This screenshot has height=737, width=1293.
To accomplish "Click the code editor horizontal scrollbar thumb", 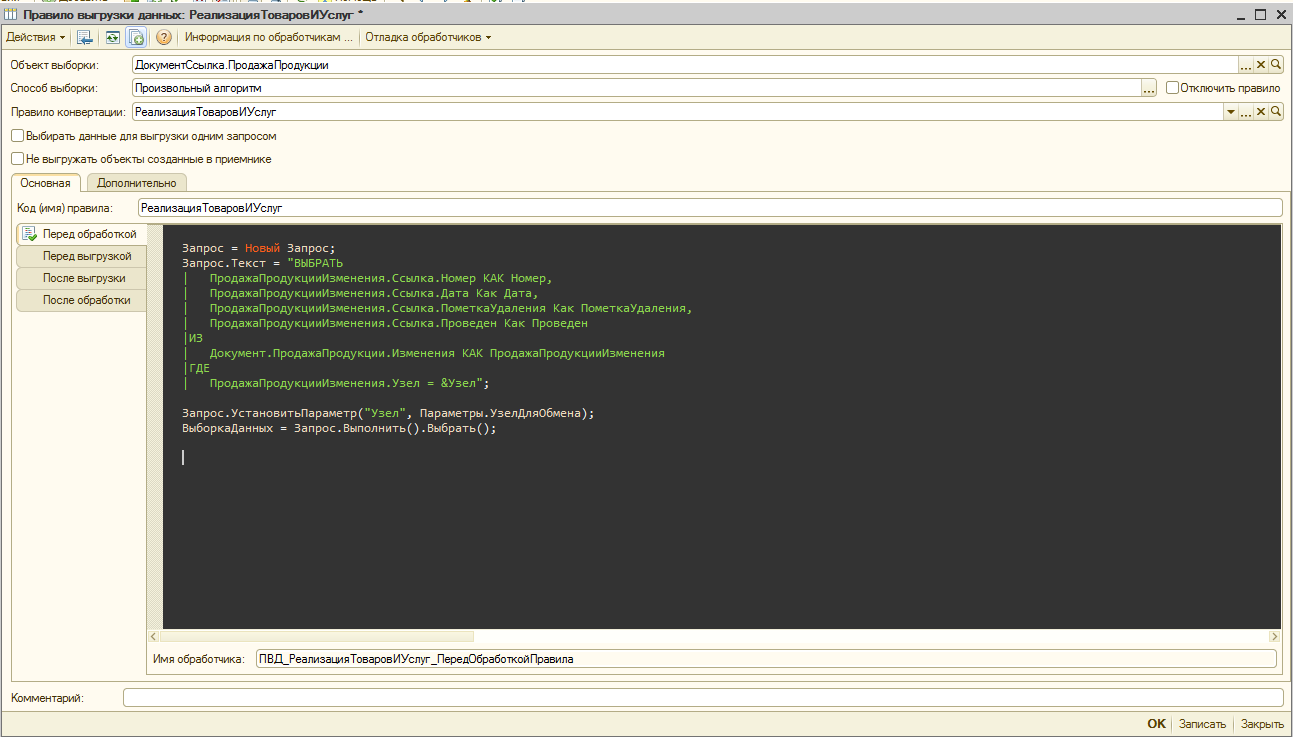I will [x=316, y=636].
